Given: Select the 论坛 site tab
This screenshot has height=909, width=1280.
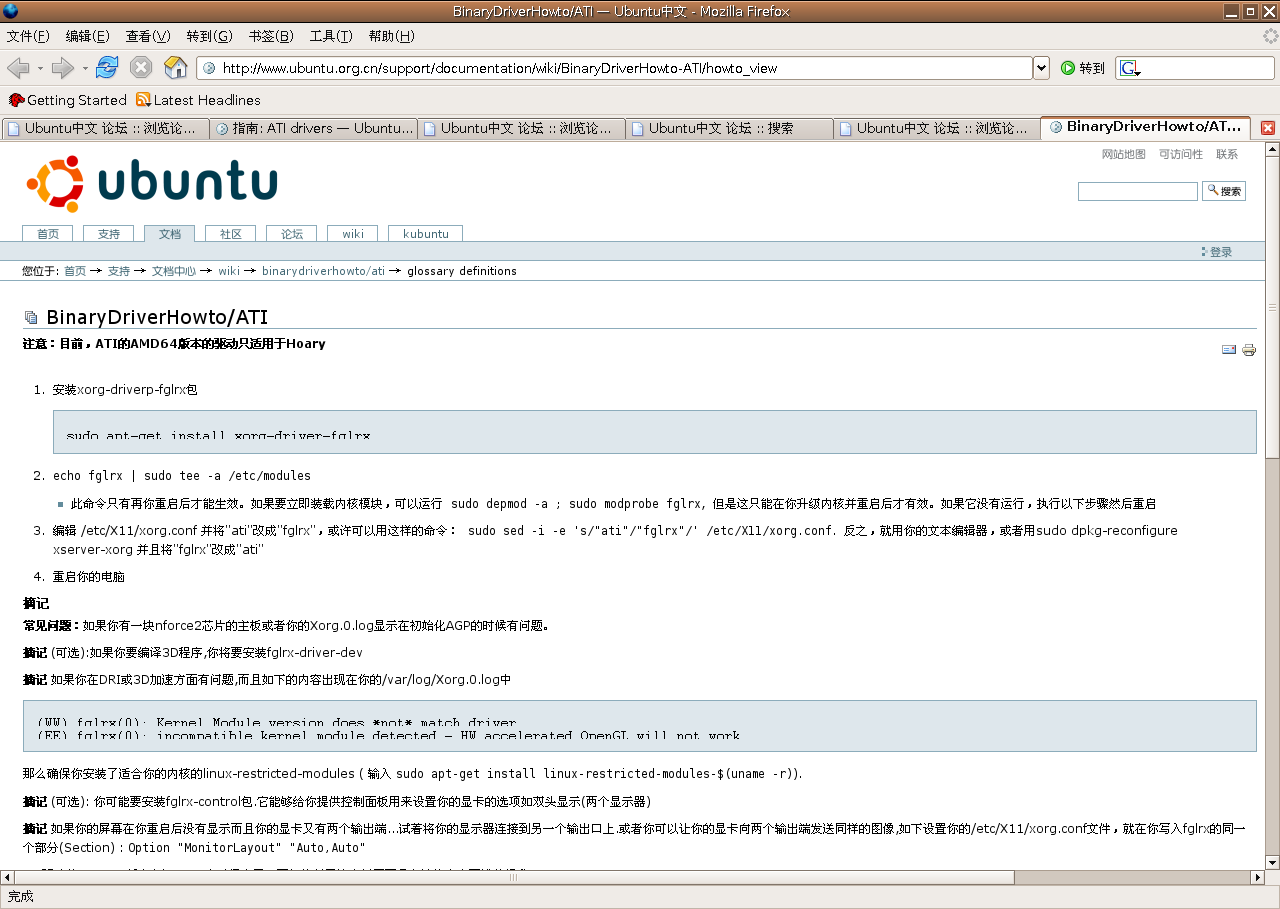Looking at the screenshot, I should pyautogui.click(x=292, y=234).
